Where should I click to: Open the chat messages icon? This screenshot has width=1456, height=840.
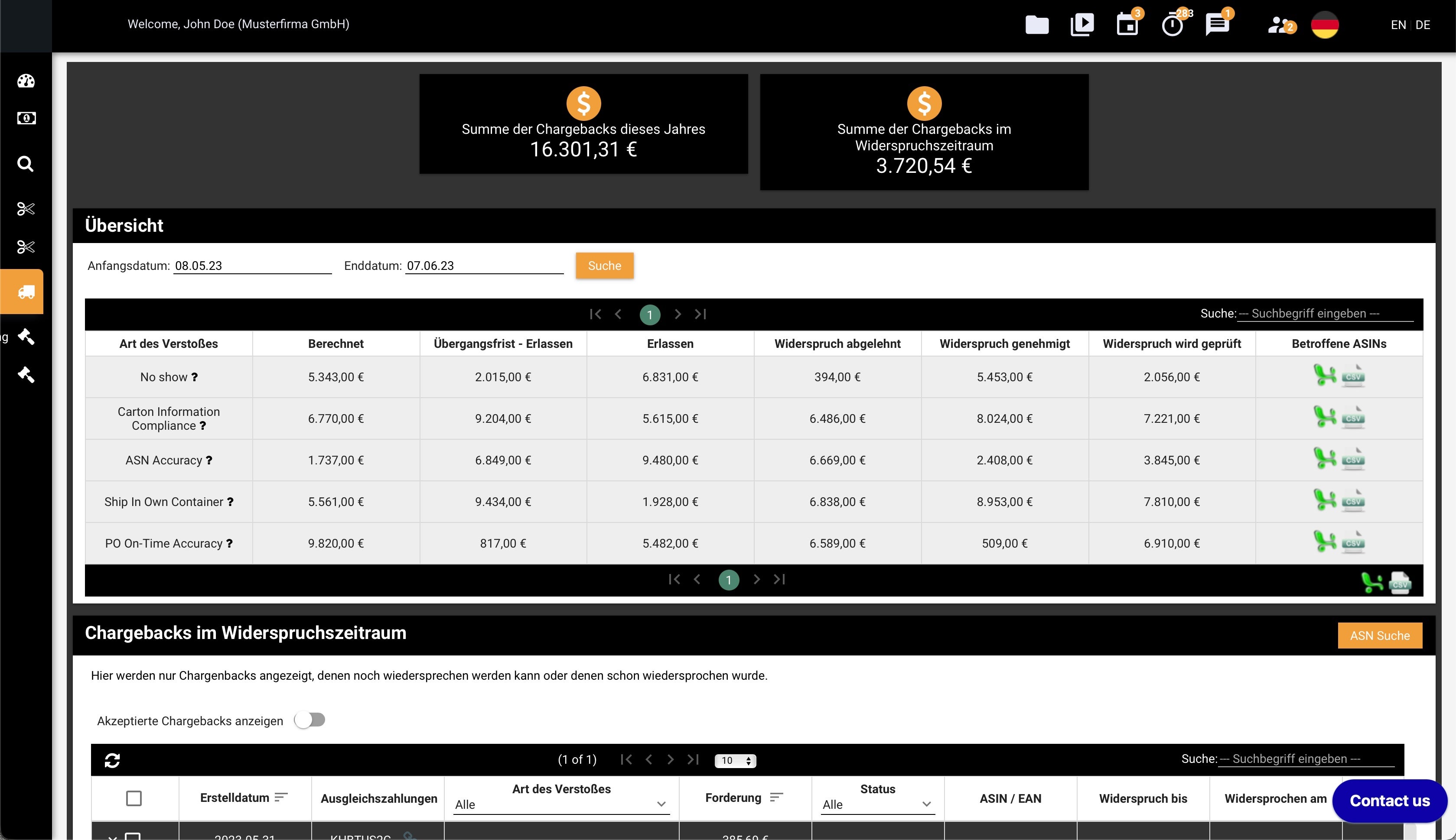click(x=1217, y=25)
